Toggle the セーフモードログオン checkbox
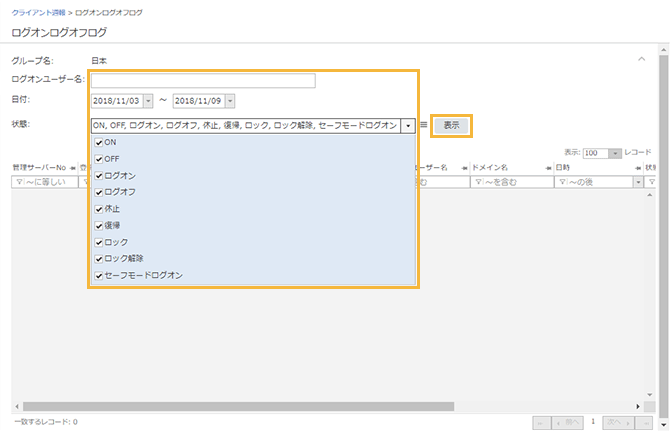This screenshot has height=431, width=670. (98, 274)
